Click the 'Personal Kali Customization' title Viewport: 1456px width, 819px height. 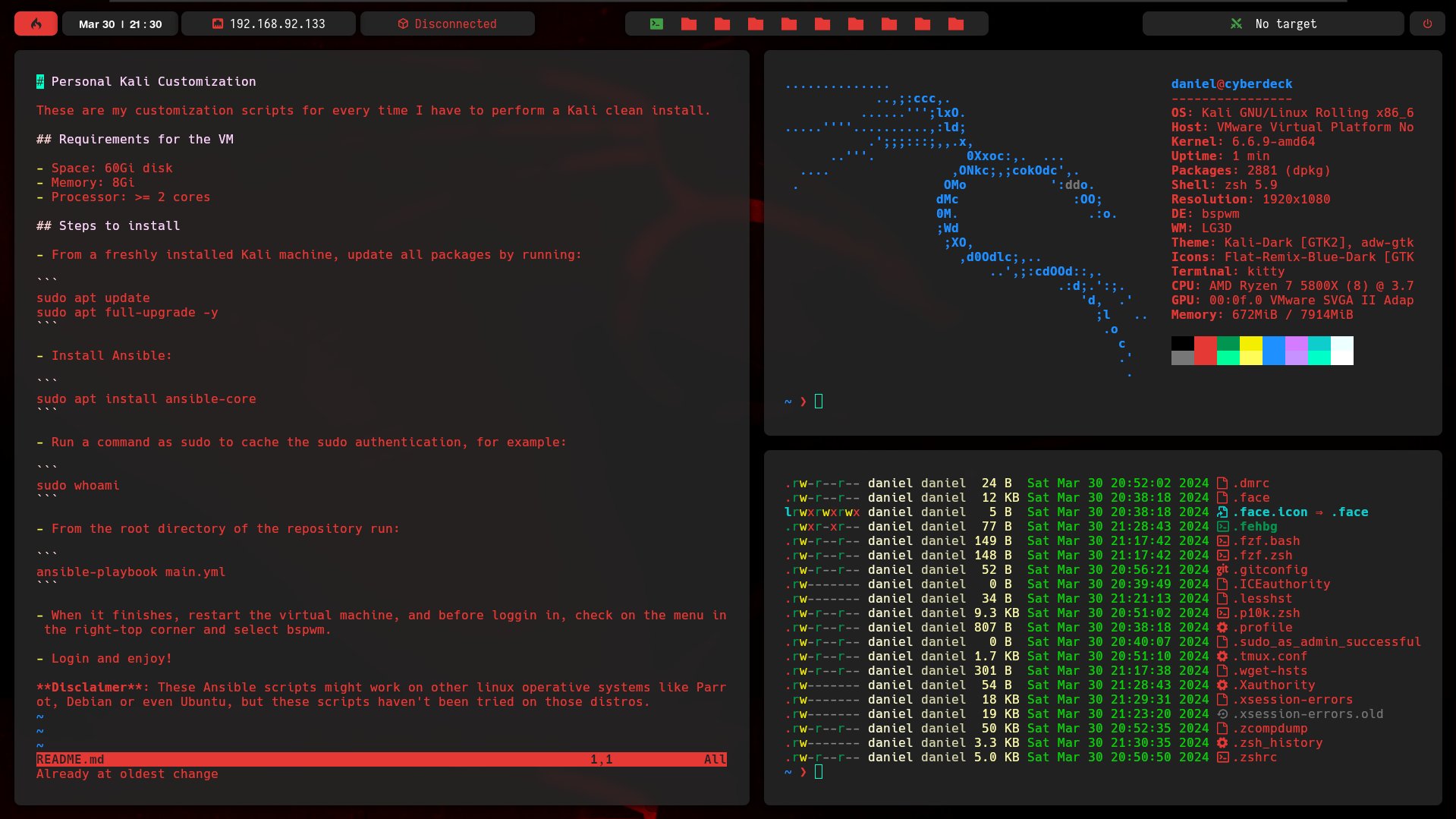pyautogui.click(x=154, y=81)
